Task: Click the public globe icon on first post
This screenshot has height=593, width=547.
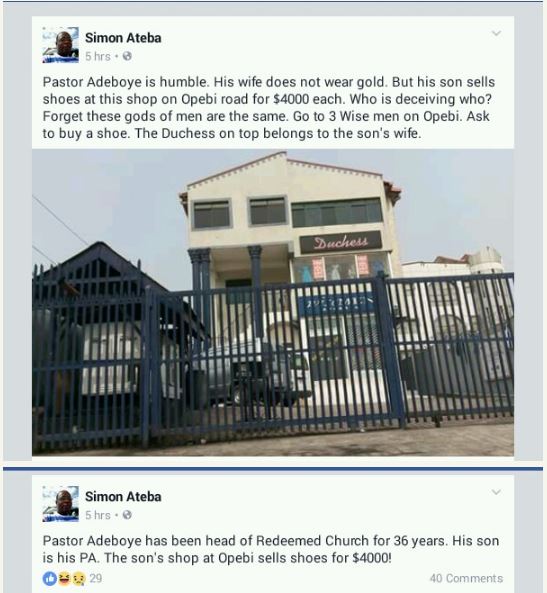Action: tap(127, 56)
